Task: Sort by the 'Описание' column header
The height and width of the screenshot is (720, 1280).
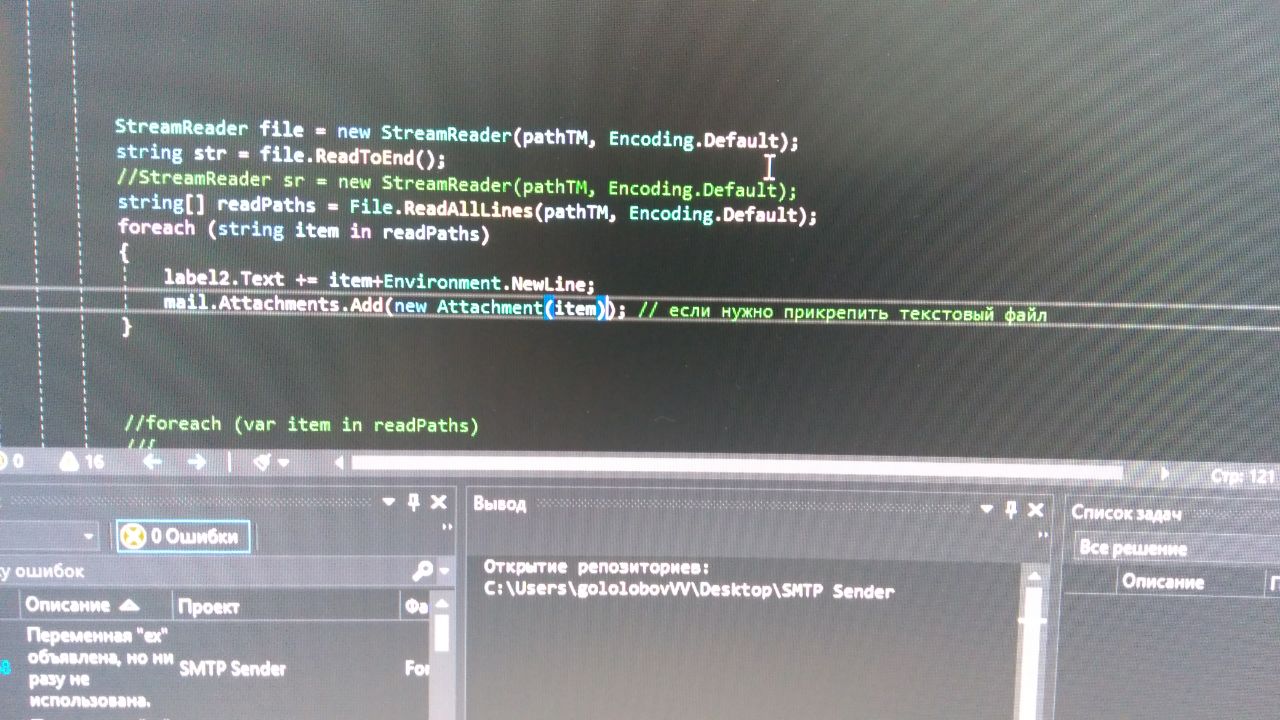Action: coord(82,605)
